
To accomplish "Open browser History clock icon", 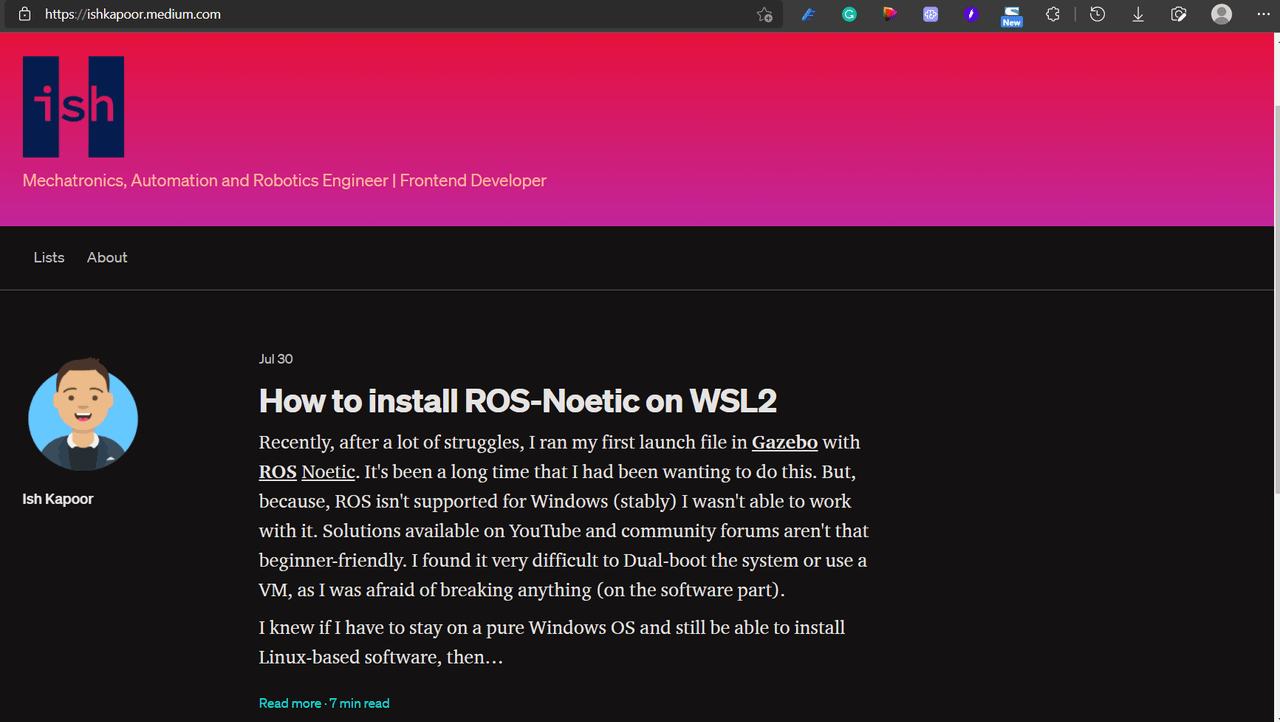I will (x=1097, y=14).
